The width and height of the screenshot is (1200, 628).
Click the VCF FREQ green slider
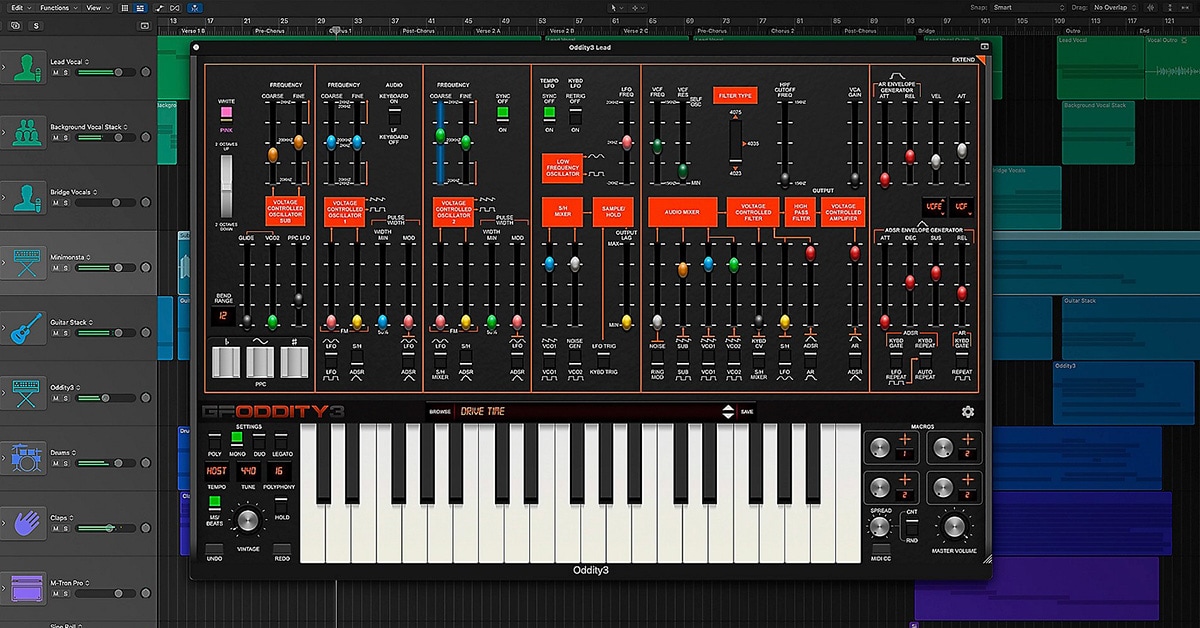[x=657, y=144]
